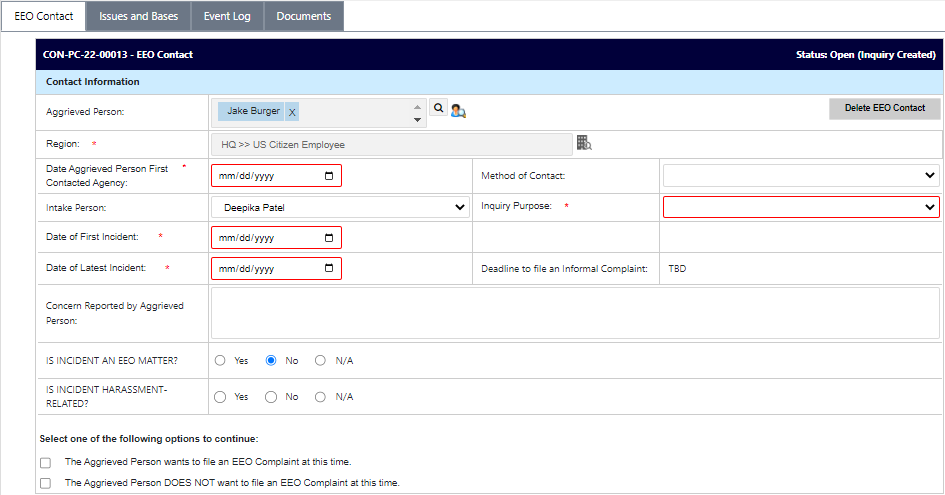Open the Inquiry Purpose dropdown

coord(801,207)
